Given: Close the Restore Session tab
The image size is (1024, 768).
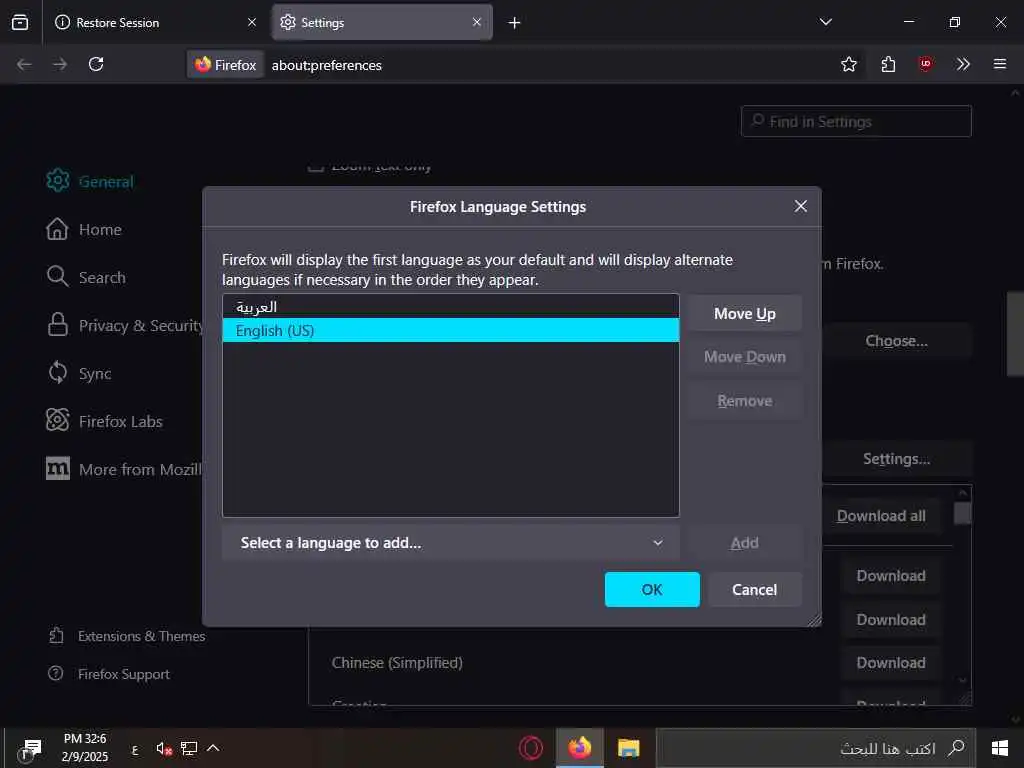Looking at the screenshot, I should pos(251,22).
